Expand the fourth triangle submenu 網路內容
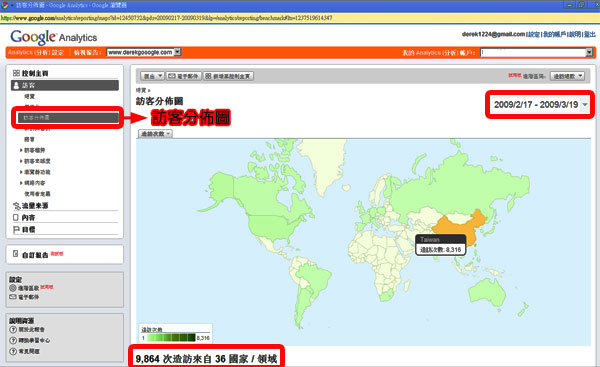Image resolution: width=600 pixels, height=367 pixels. point(21,183)
